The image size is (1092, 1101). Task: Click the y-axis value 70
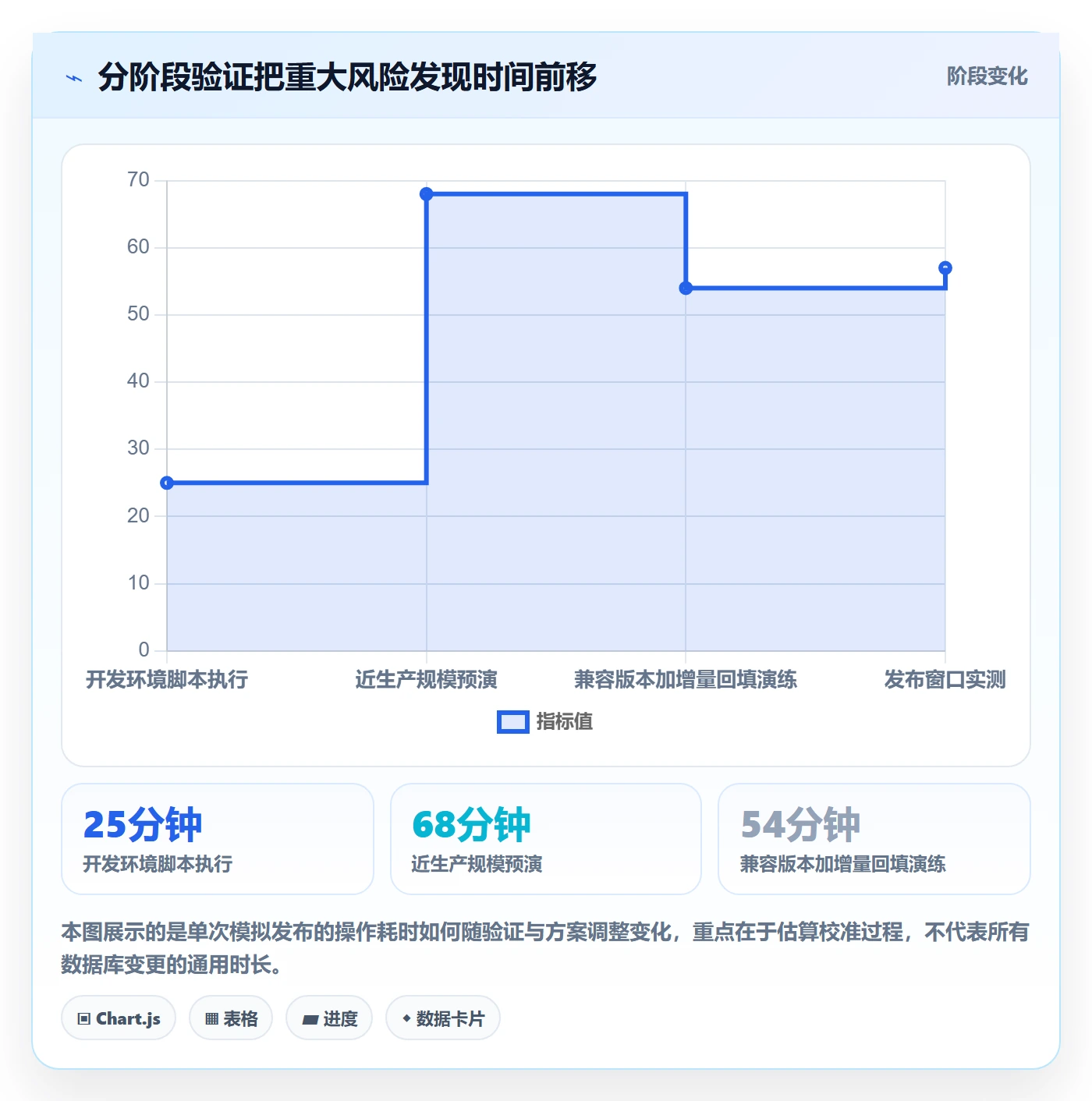click(138, 180)
